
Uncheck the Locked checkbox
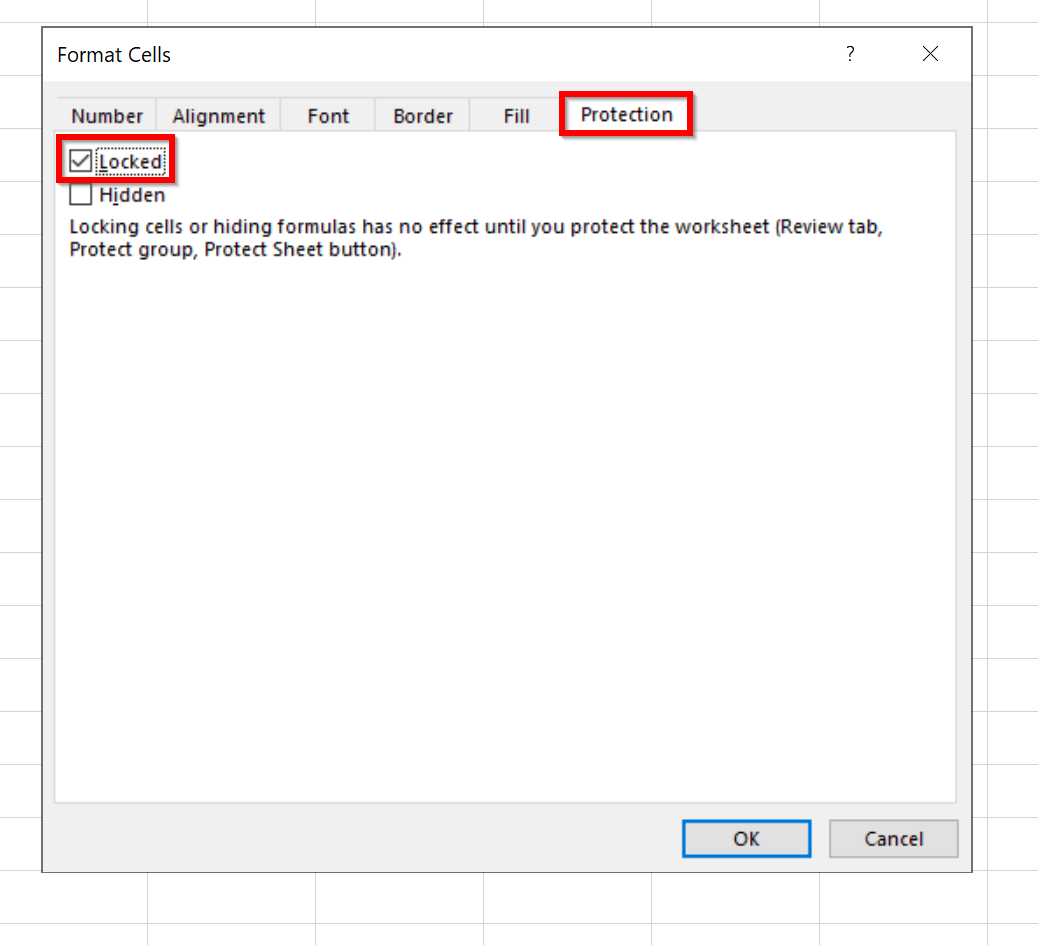click(x=80, y=161)
